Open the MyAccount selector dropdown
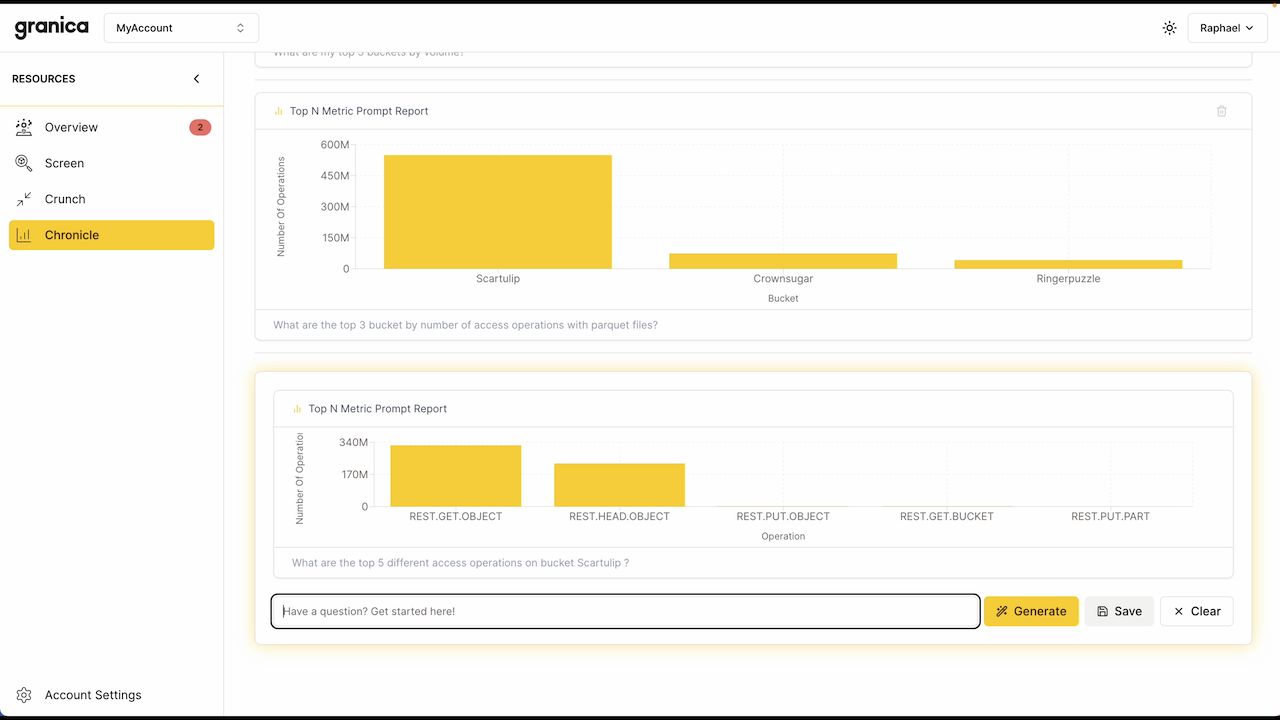The width and height of the screenshot is (1280, 720). (181, 28)
